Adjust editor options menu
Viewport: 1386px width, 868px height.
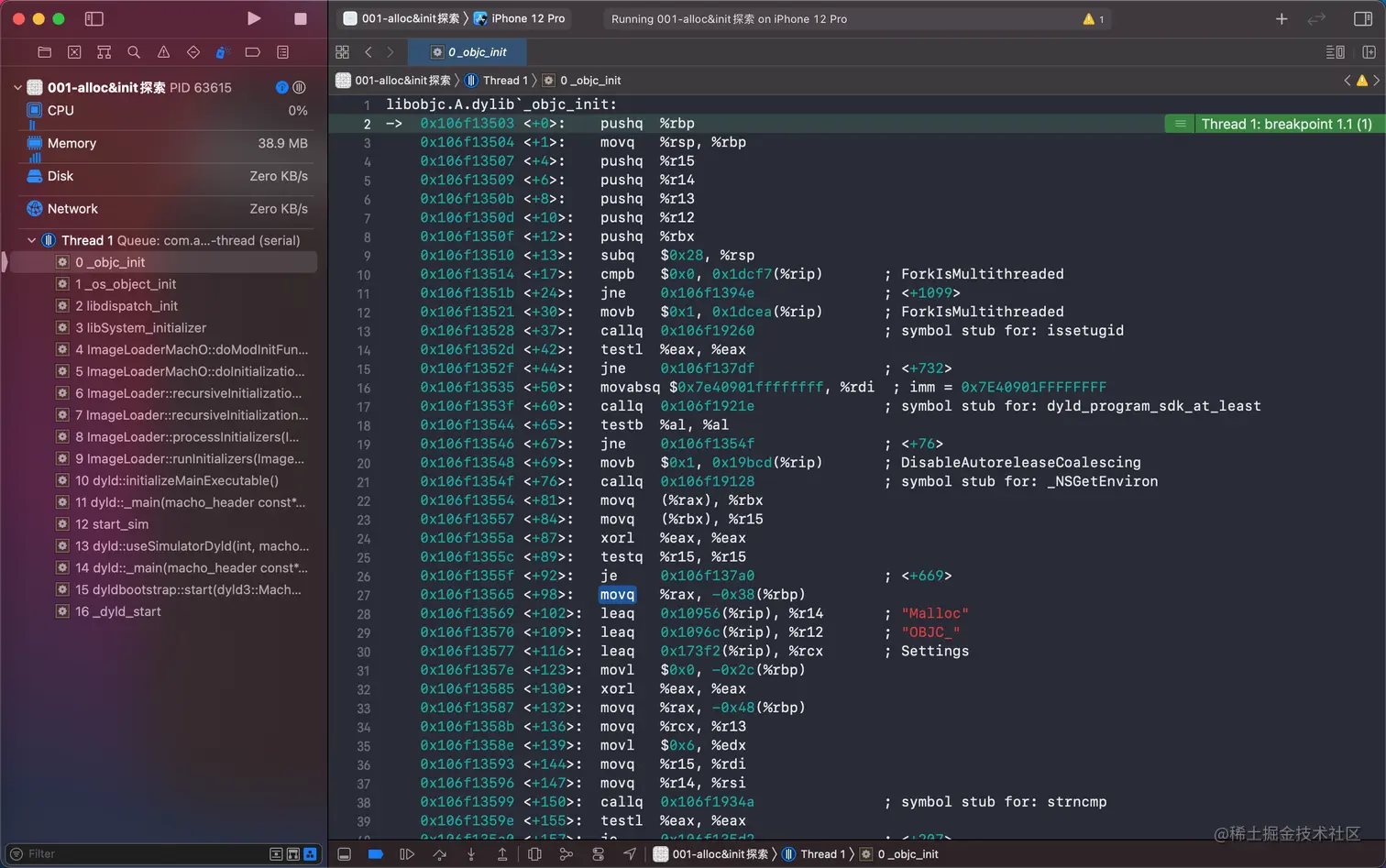[x=1336, y=52]
